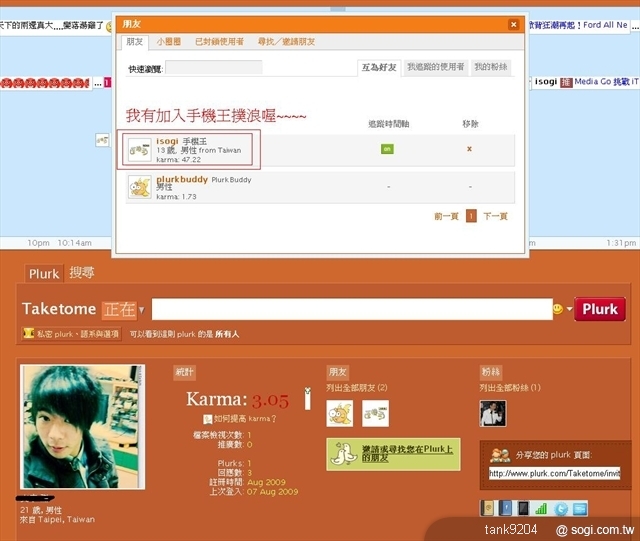Open the 尋找／邀請朋友 tab
Image resolution: width=640 pixels, height=541 pixels.
(x=286, y=42)
